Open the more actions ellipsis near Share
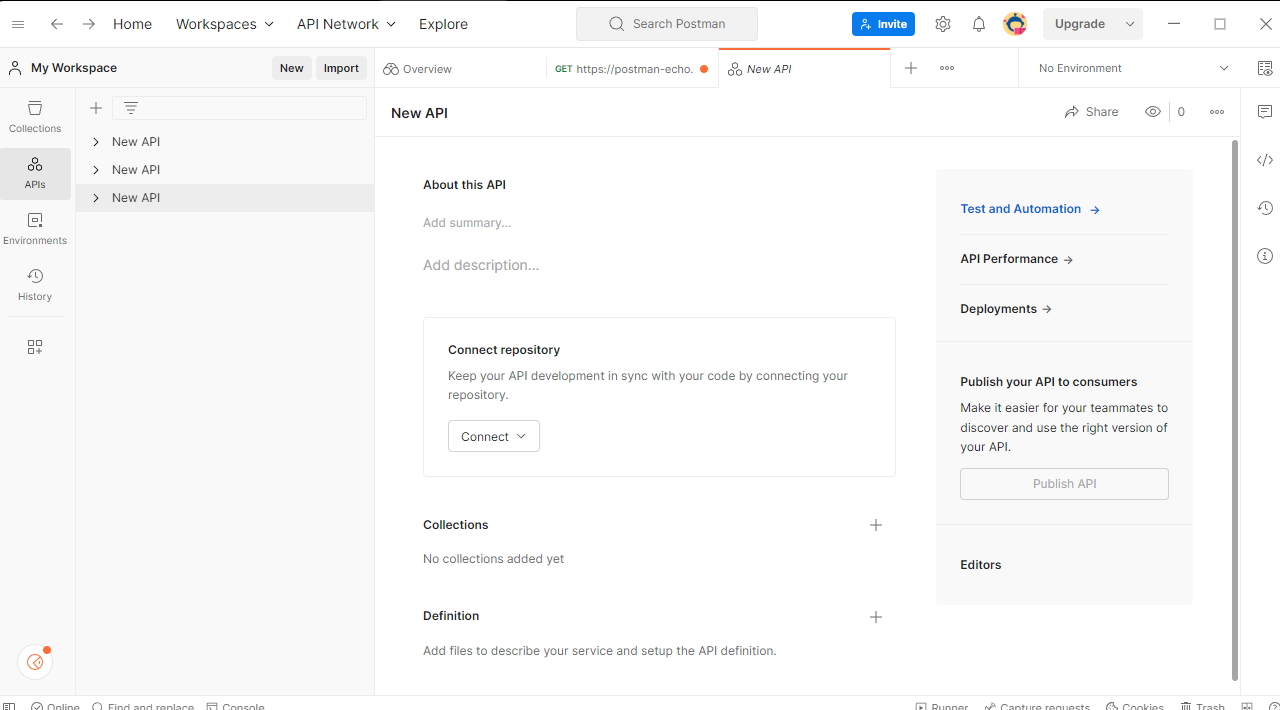The height and width of the screenshot is (710, 1280). (1217, 112)
